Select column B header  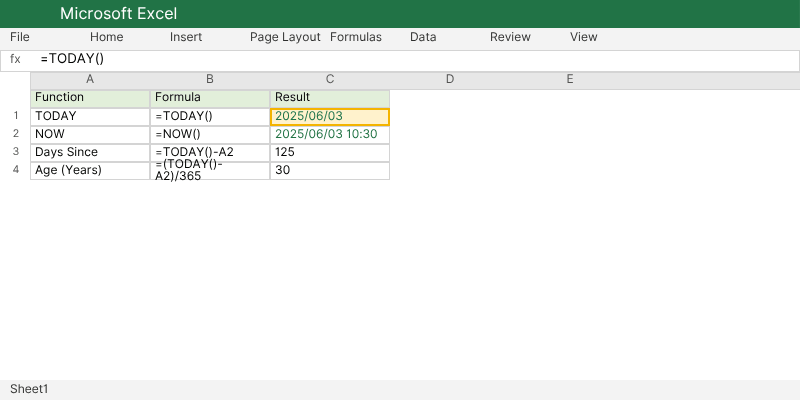pos(210,80)
